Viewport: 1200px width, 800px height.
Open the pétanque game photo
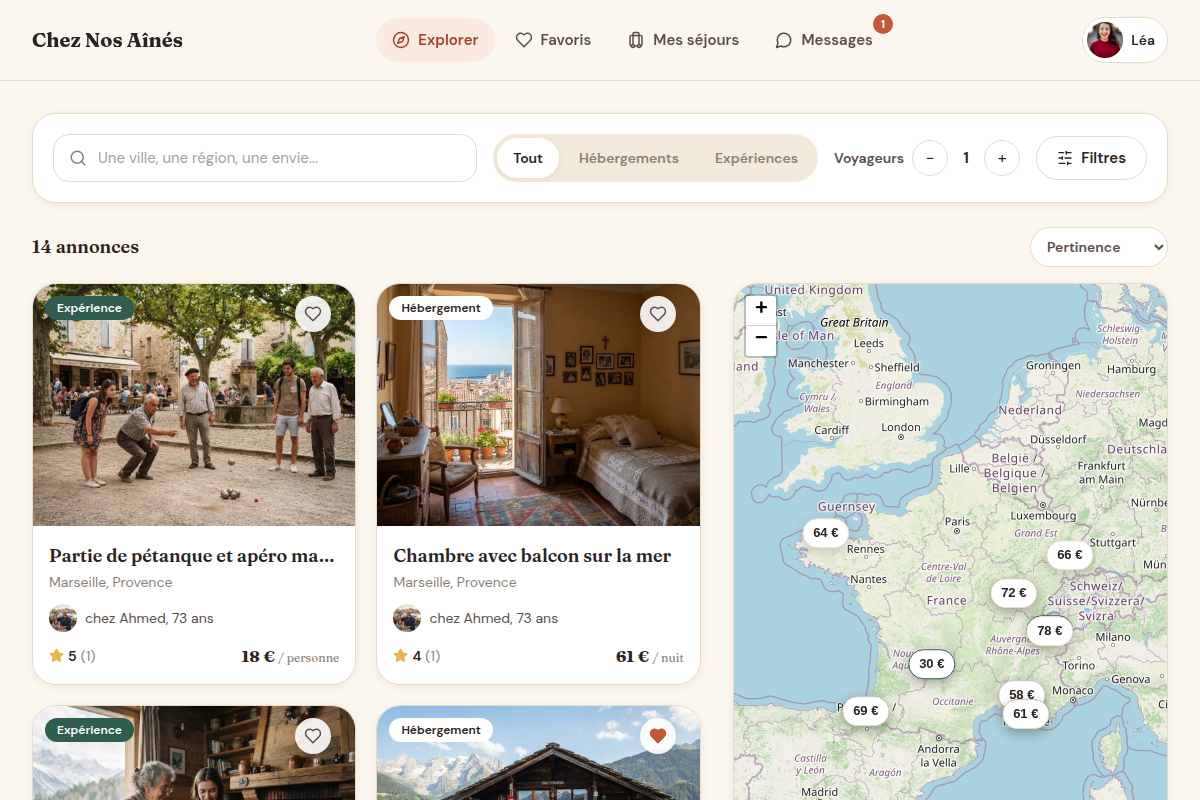(194, 405)
